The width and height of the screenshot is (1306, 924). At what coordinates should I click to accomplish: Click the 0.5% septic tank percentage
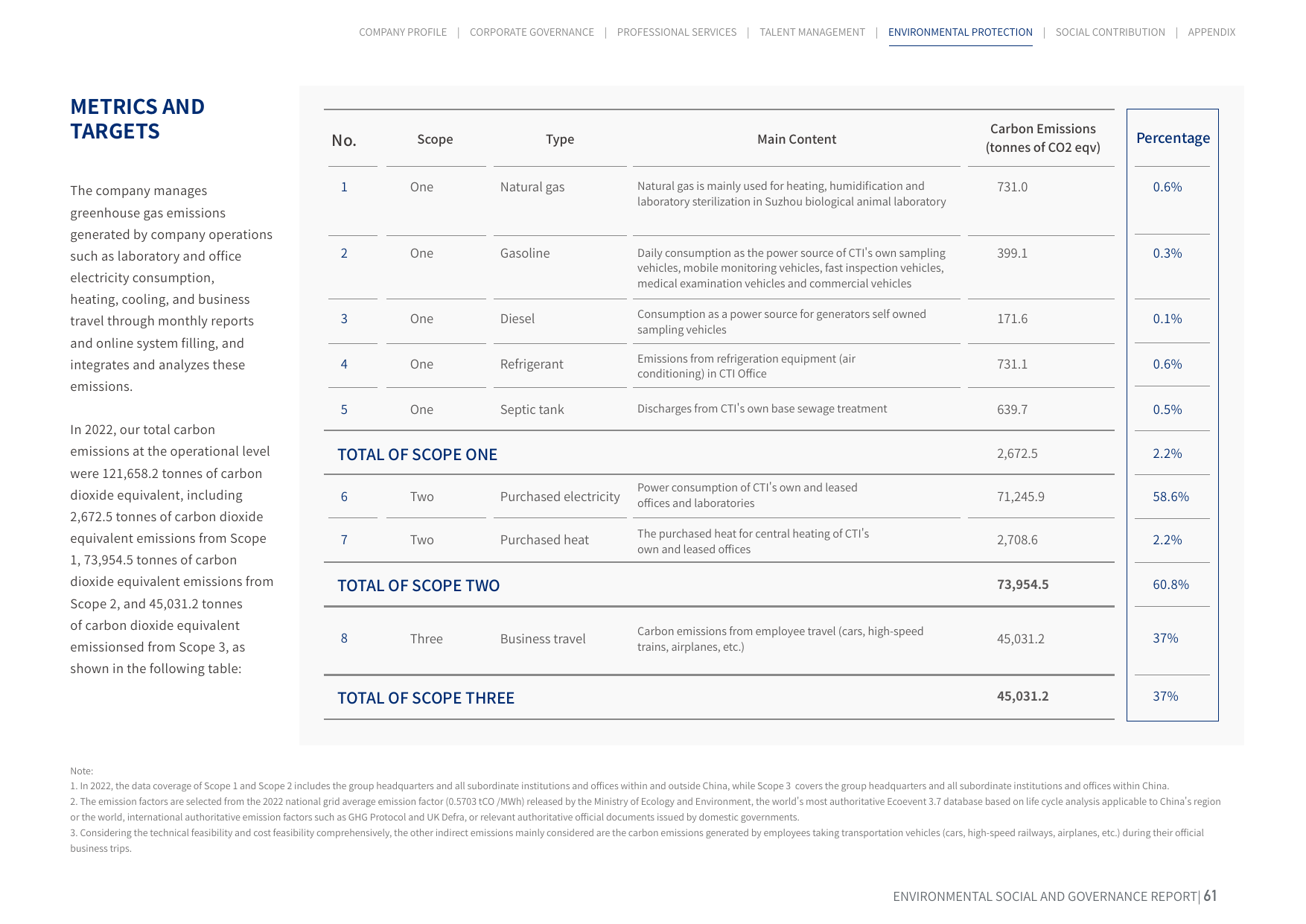coord(1168,410)
